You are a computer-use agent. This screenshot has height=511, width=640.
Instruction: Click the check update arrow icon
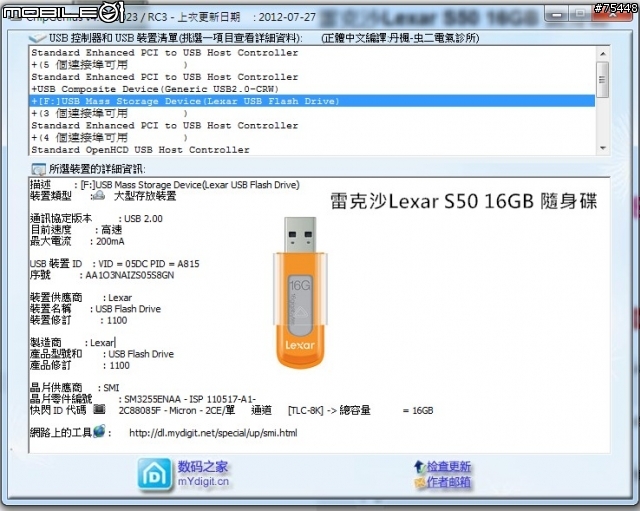click(419, 466)
